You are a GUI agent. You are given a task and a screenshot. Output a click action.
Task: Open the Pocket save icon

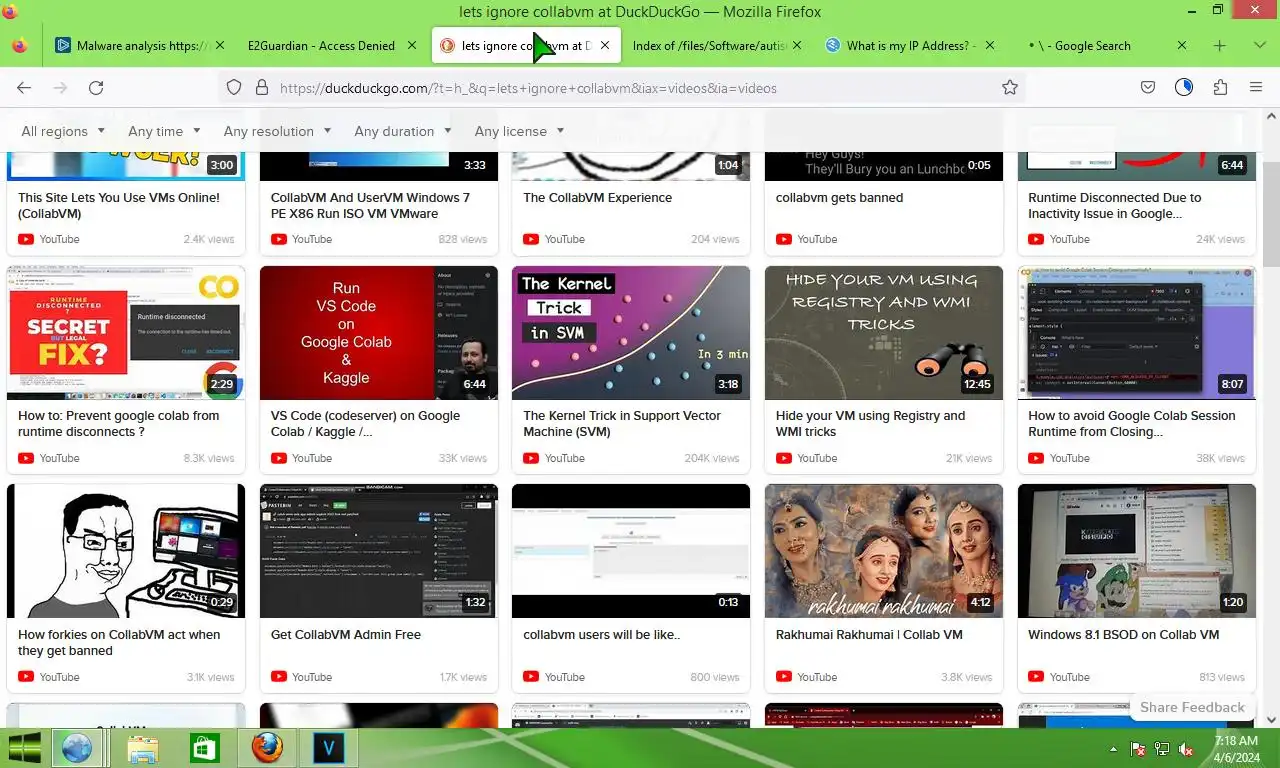pyautogui.click(x=1148, y=88)
